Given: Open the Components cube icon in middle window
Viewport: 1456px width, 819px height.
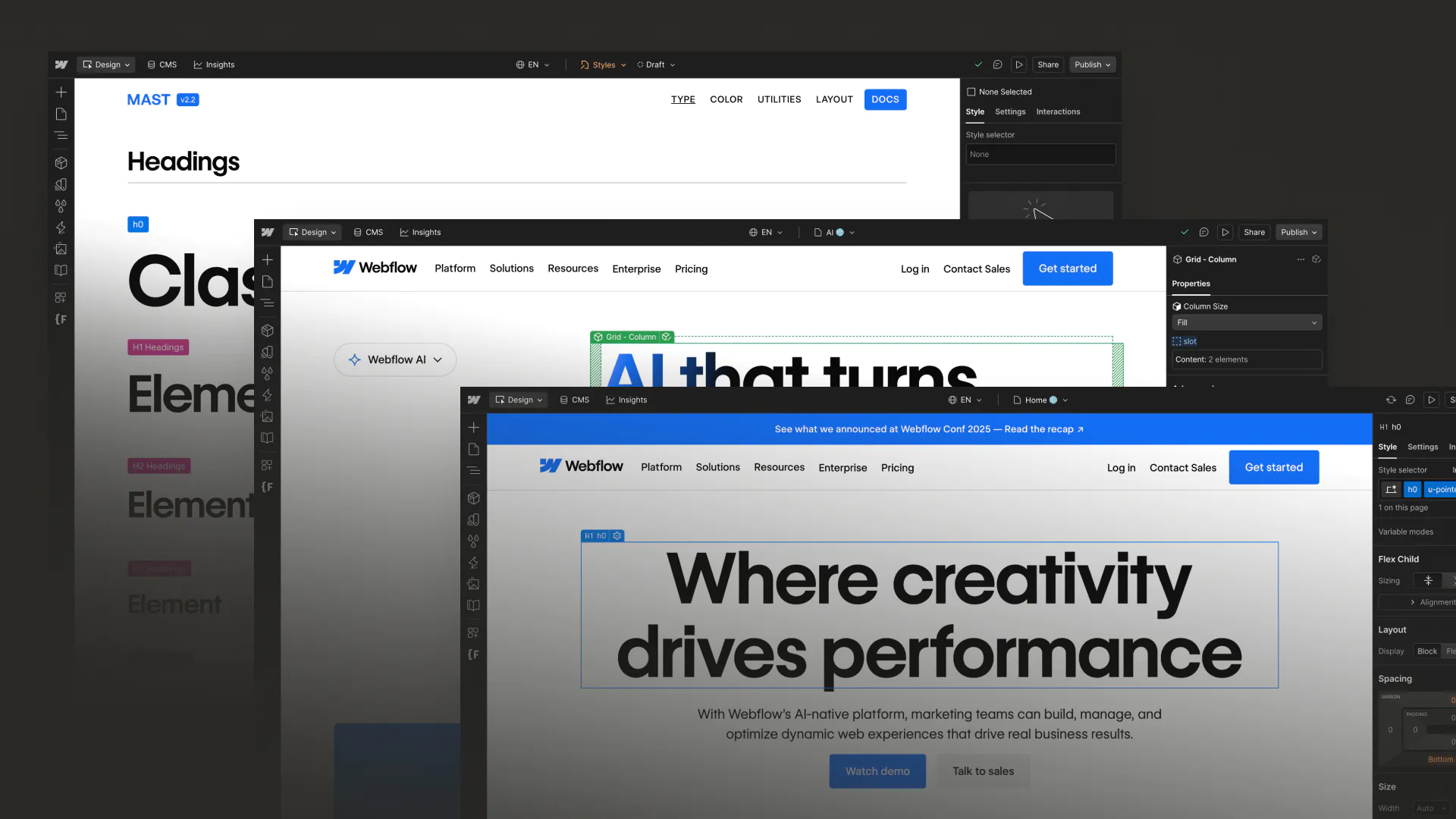Looking at the screenshot, I should click(267, 331).
